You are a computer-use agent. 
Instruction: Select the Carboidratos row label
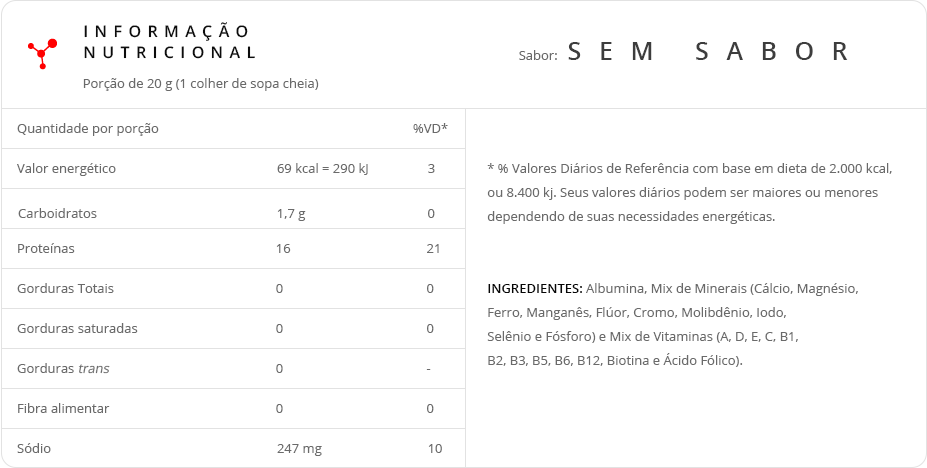coord(57,213)
